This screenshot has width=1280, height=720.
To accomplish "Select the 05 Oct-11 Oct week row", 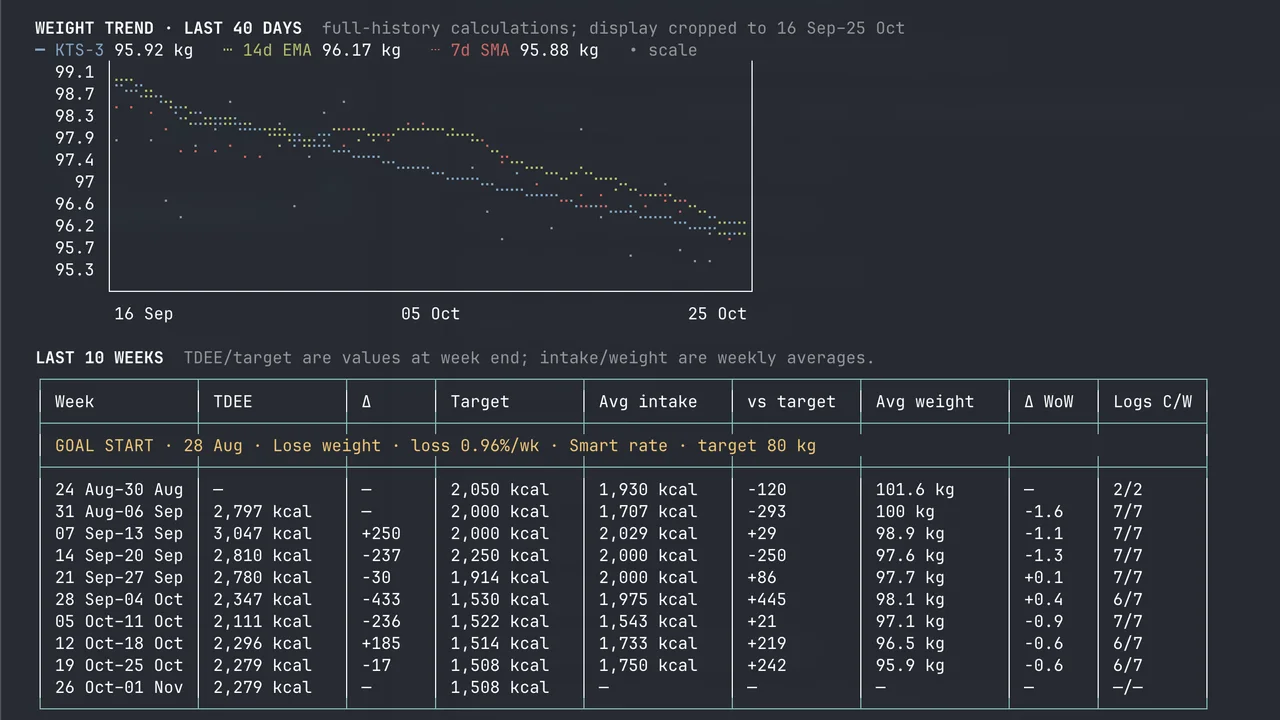I will click(x=623, y=622).
